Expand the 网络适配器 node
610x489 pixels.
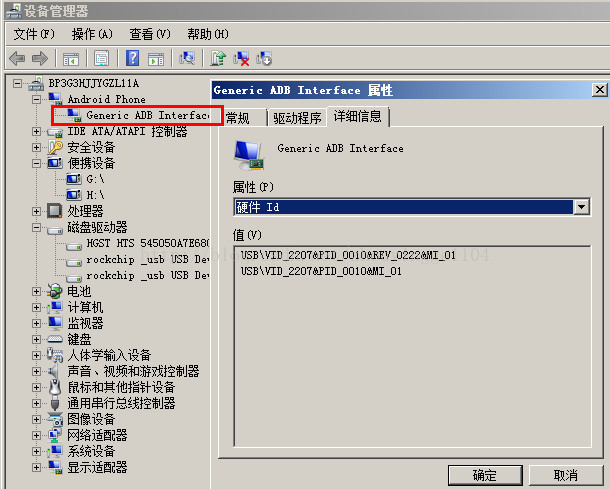37,435
